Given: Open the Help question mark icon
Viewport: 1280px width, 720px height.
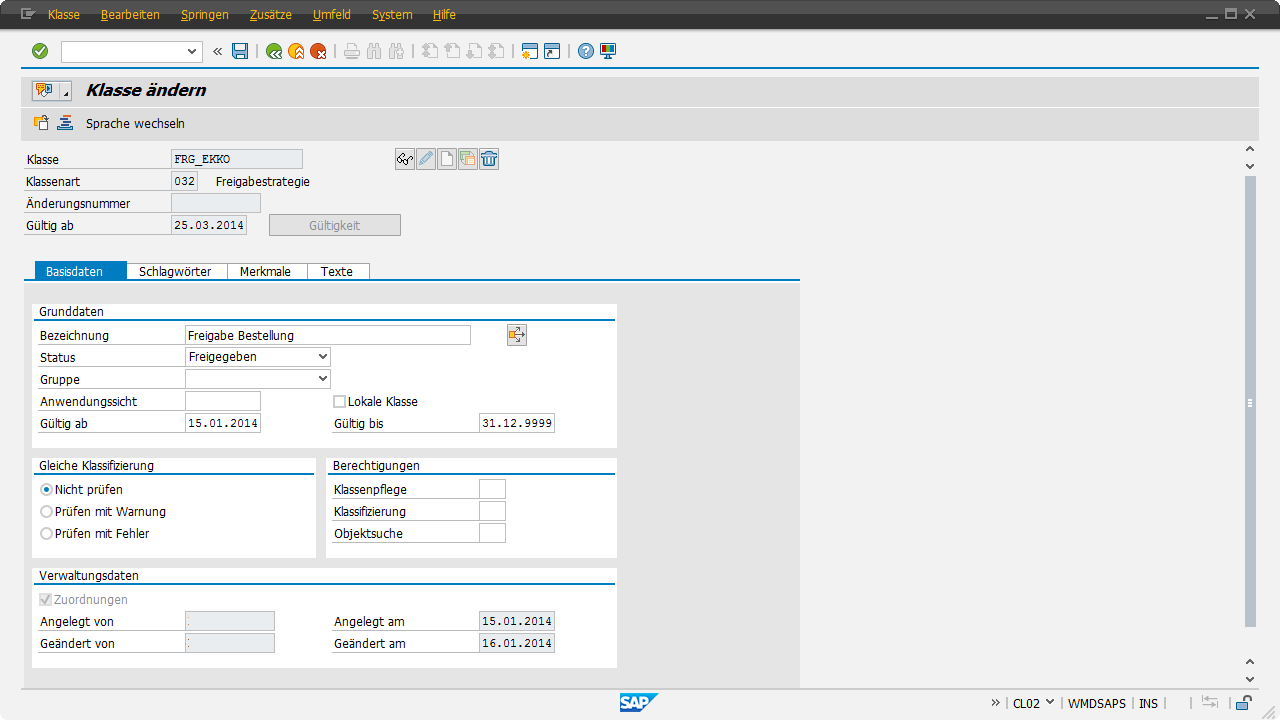Looking at the screenshot, I should tap(586, 51).
